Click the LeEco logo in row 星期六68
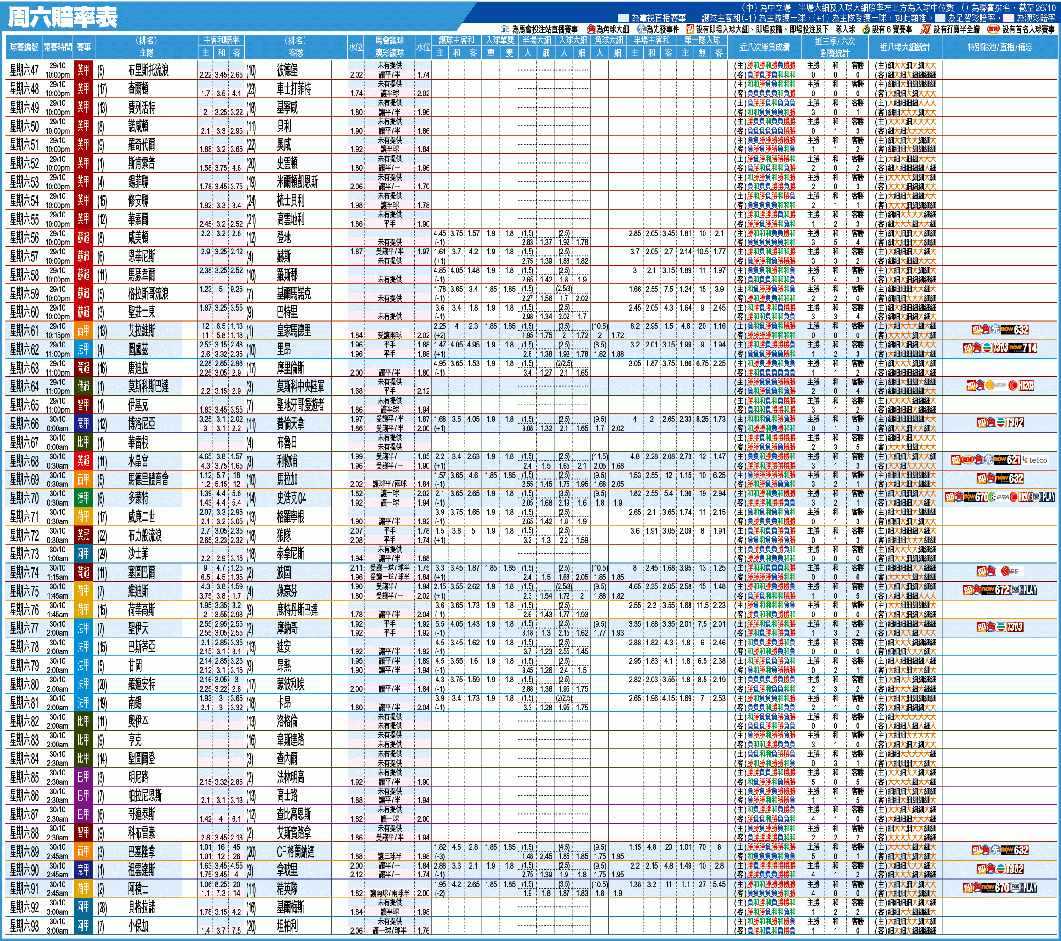 tap(1036, 460)
